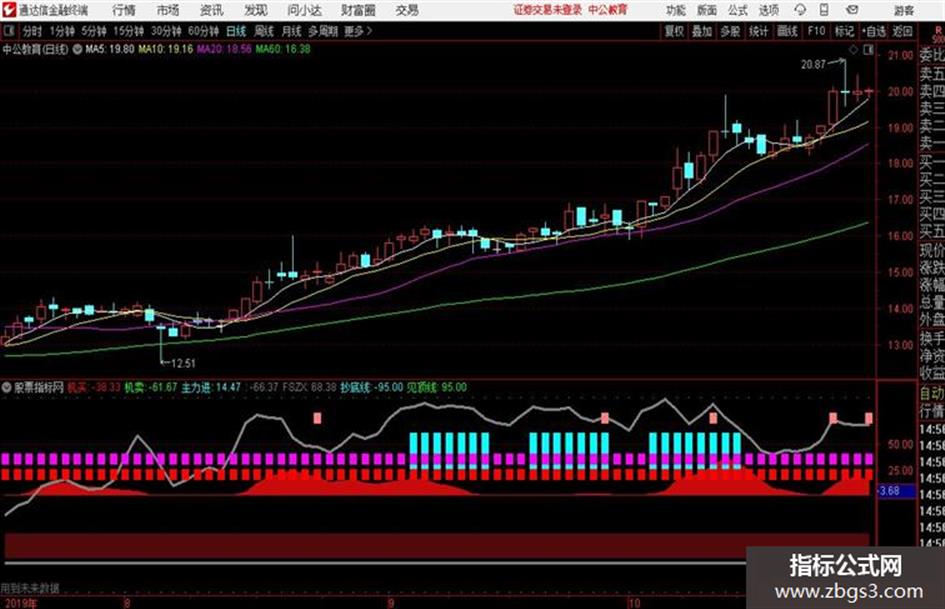This screenshot has width=945, height=609.
Task: Select the 周线 weekly period tab
Action: pyautogui.click(x=264, y=31)
